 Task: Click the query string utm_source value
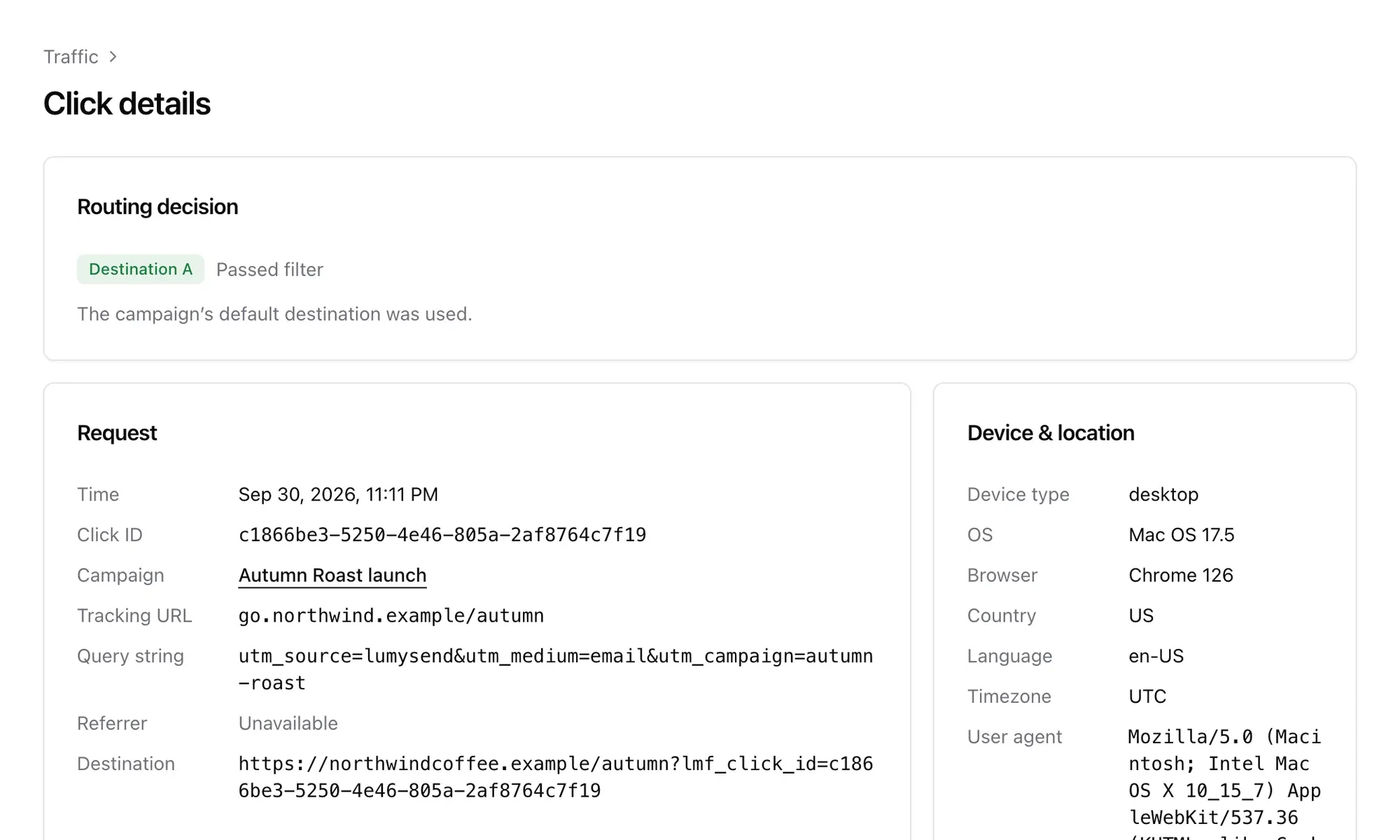coord(556,669)
